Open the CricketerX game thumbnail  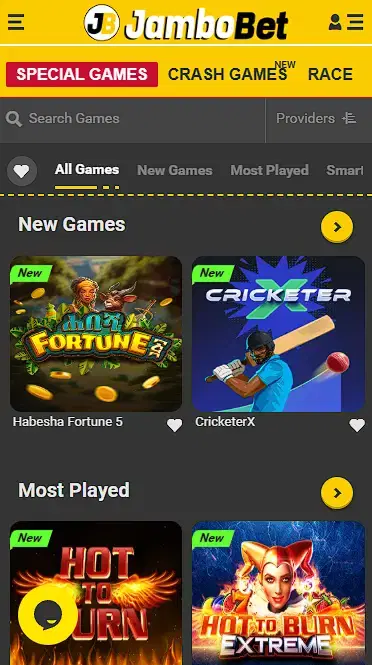(278, 334)
